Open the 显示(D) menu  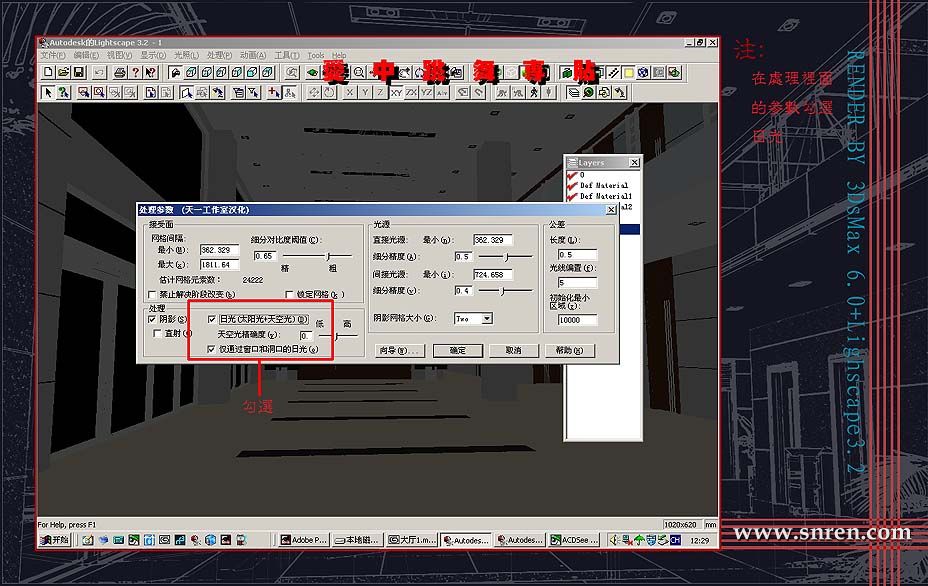[153, 55]
